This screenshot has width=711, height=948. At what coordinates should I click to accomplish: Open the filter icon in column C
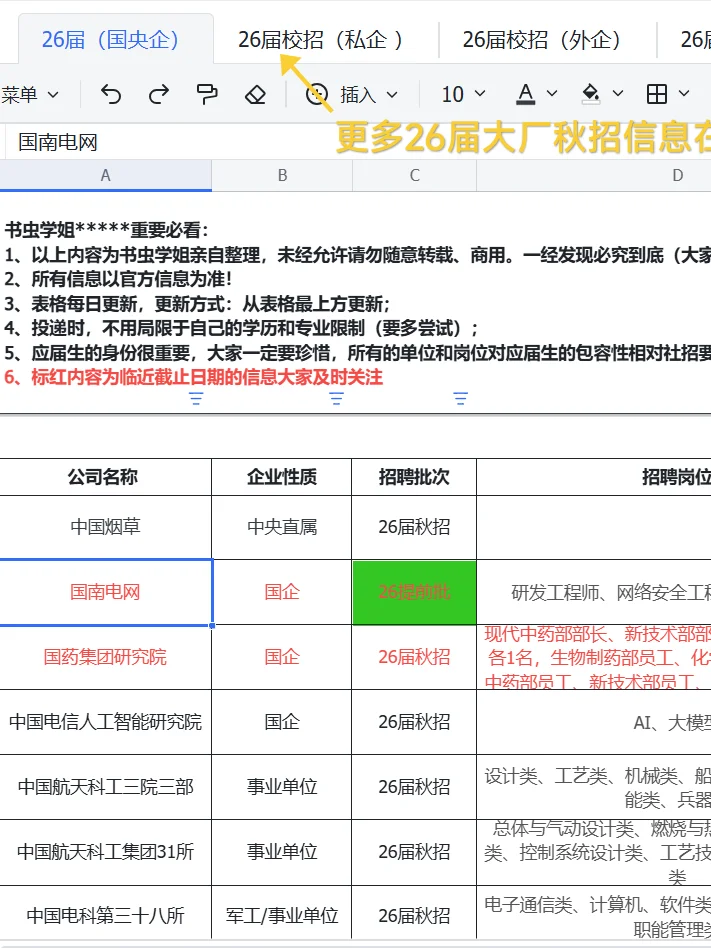(461, 398)
